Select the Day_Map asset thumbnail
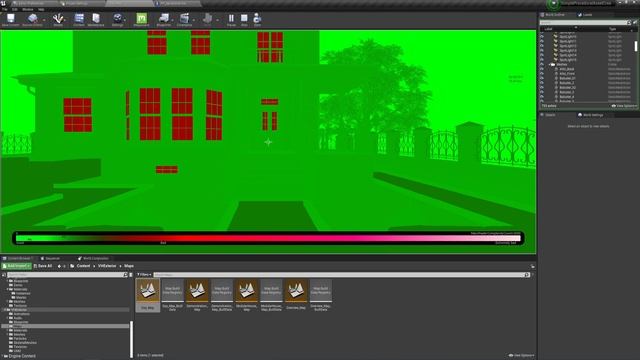This screenshot has width=640, height=360. coord(148,295)
